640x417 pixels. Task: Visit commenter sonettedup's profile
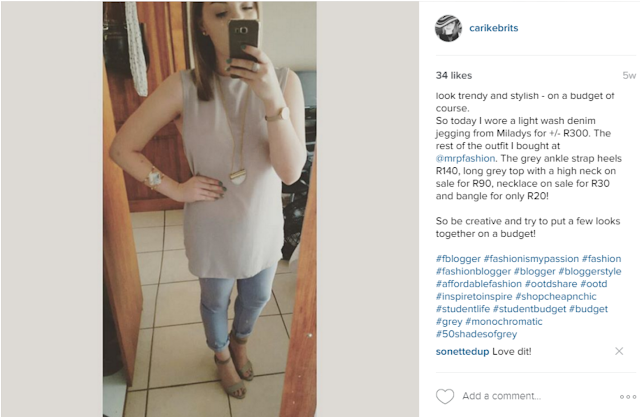click(x=462, y=351)
